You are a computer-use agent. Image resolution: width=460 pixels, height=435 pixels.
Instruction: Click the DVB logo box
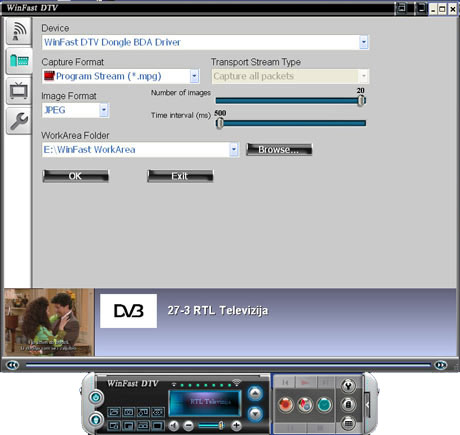128,311
